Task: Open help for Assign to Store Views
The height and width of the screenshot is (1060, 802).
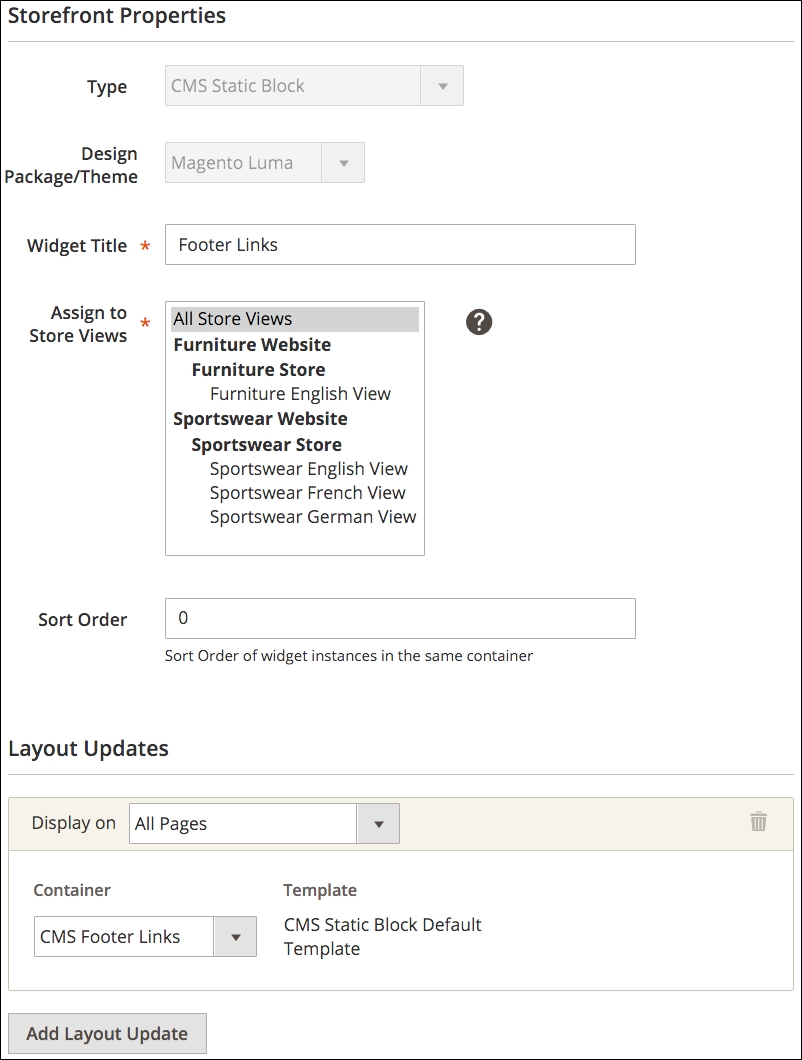Action: [478, 322]
